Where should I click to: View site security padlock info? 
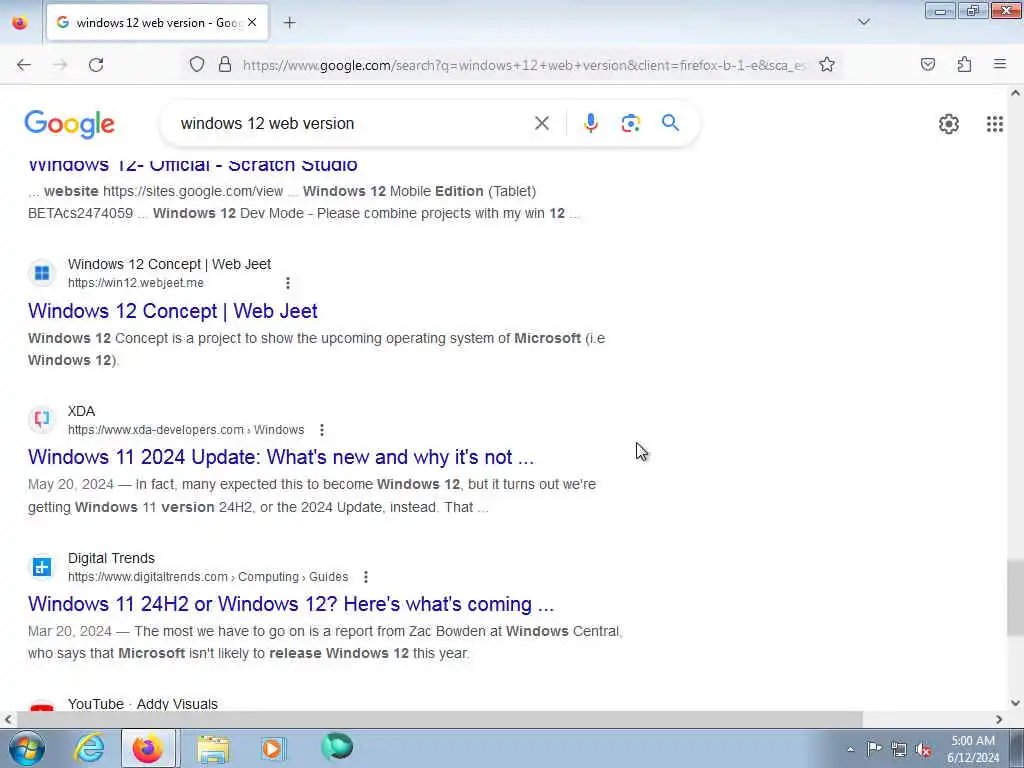coord(225,64)
